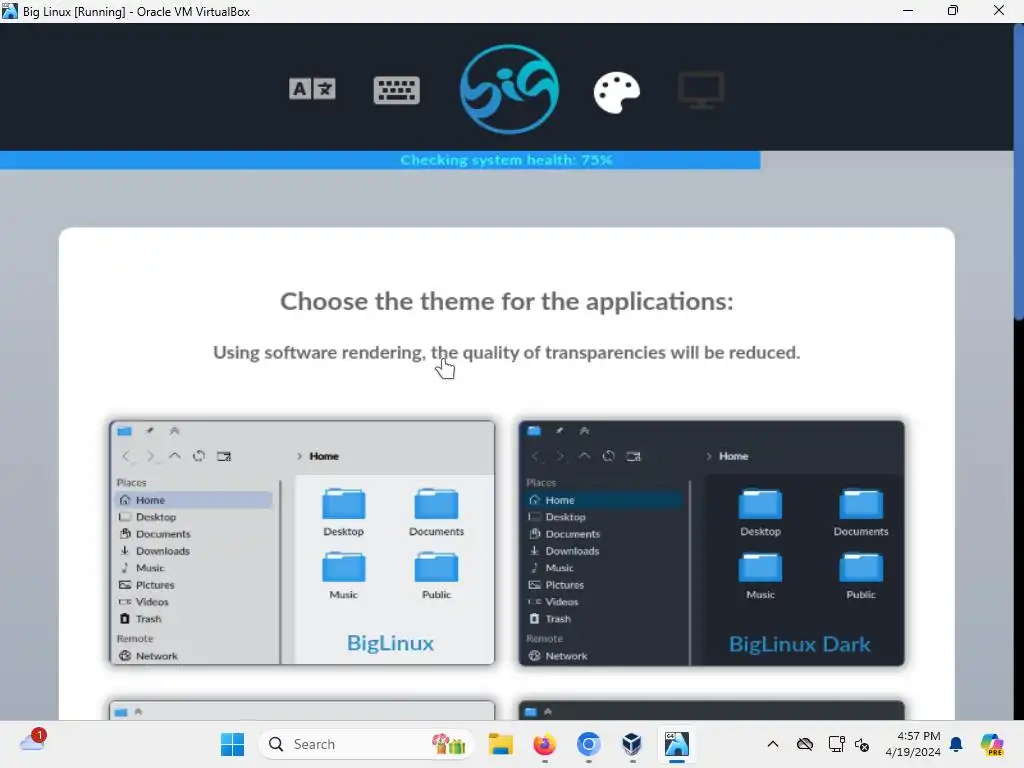Click the OneDrive cloud tray icon
Viewport: 1024px width, 768px height.
[x=805, y=744]
